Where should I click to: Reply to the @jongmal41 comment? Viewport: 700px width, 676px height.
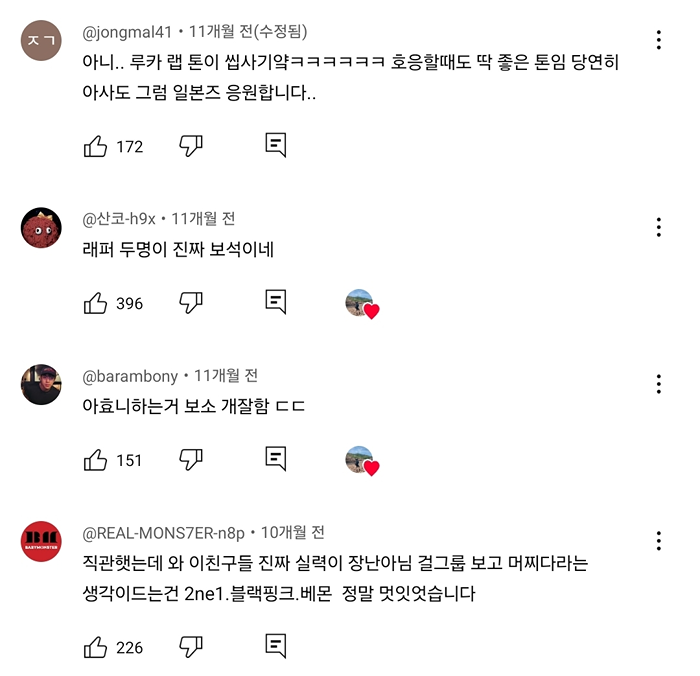coord(275,145)
